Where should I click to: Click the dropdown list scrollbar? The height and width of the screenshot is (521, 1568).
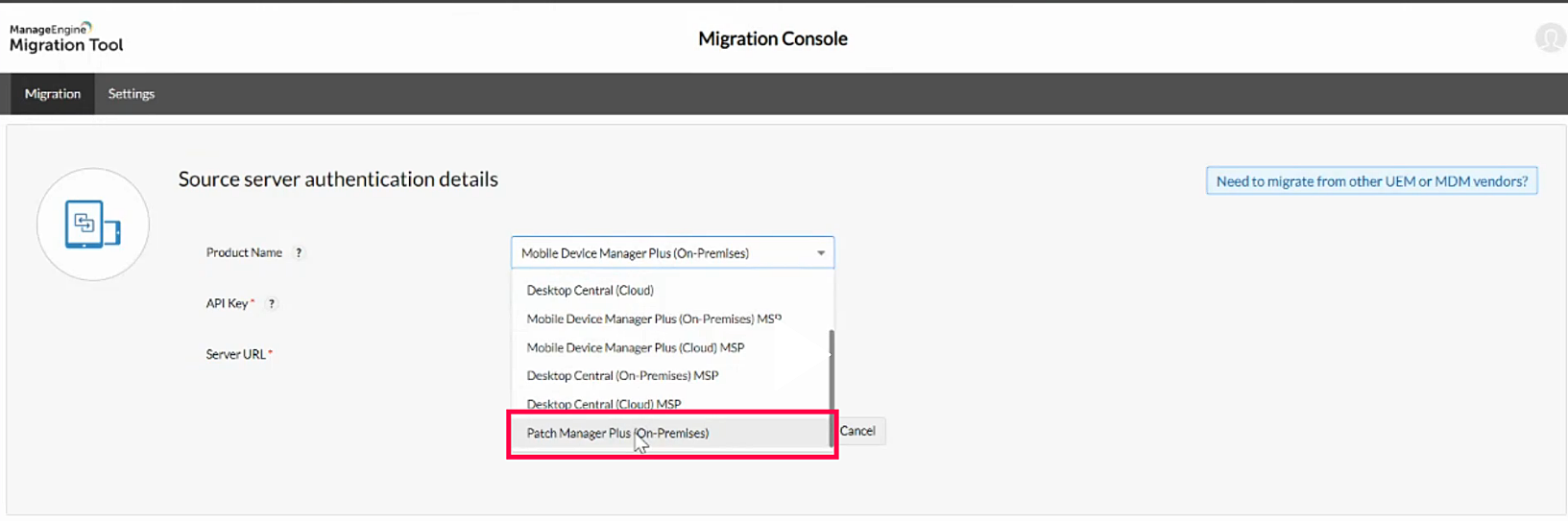[x=832, y=388]
